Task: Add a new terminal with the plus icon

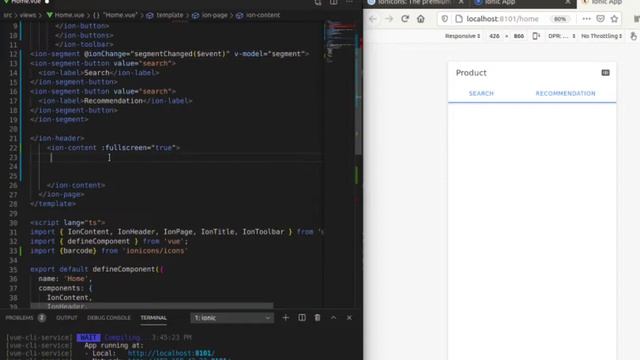Action: [x=285, y=318]
